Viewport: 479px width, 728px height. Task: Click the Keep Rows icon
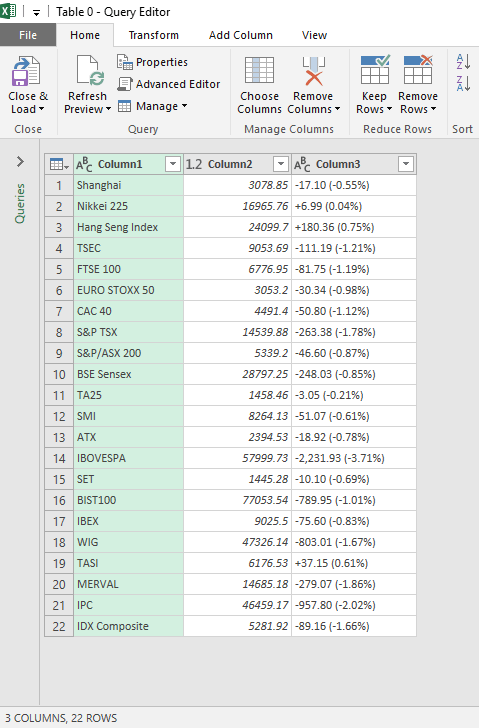[375, 70]
